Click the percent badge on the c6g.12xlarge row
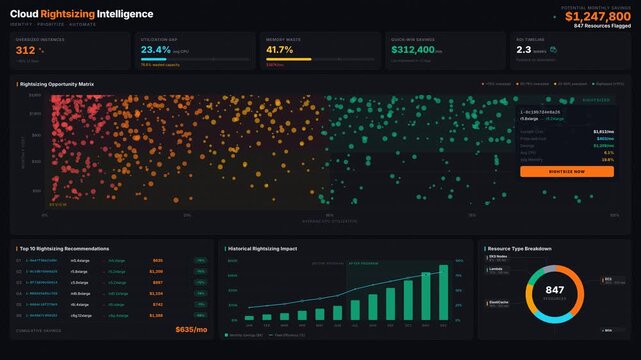The height and width of the screenshot is (360, 641). pos(200,315)
